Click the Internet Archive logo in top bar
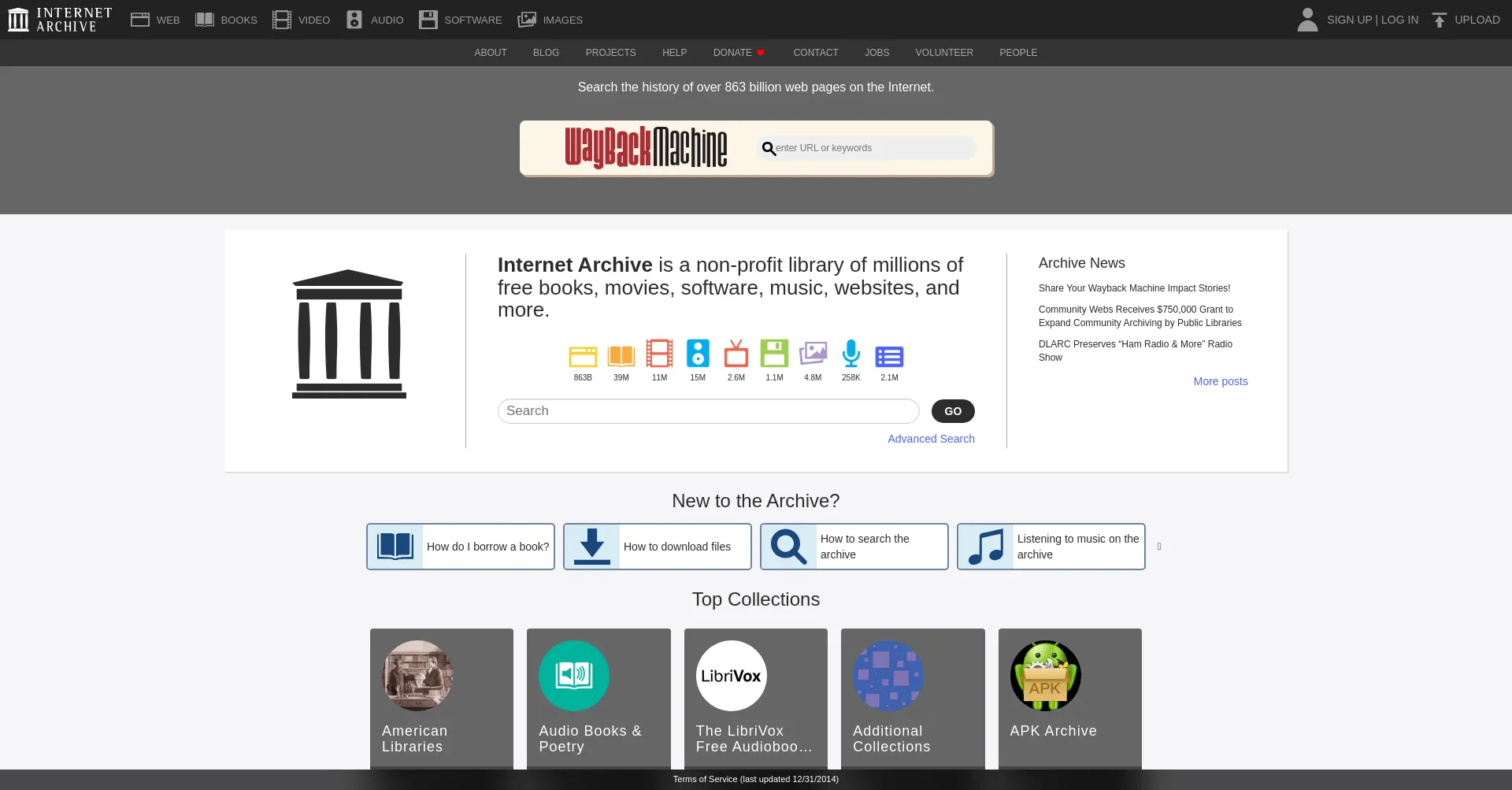This screenshot has height=790, width=1512. click(60, 20)
